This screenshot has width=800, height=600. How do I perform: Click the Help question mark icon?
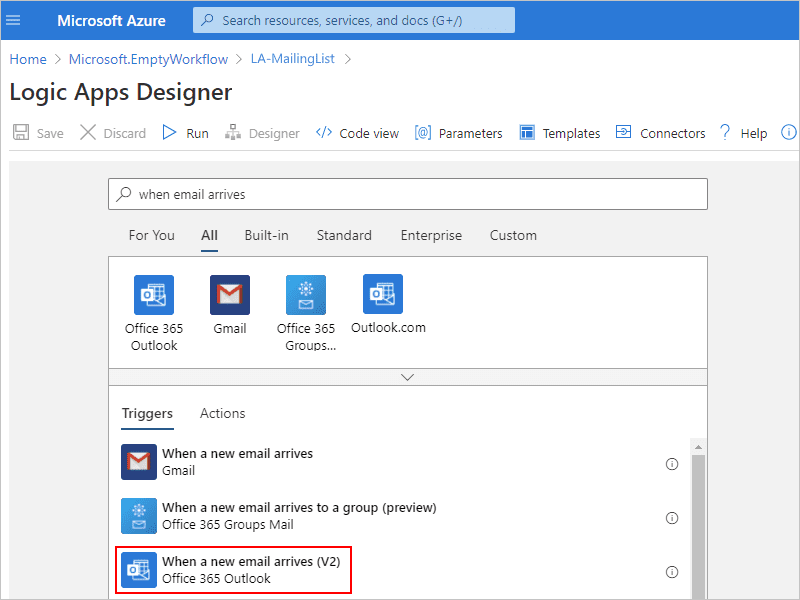click(x=725, y=133)
